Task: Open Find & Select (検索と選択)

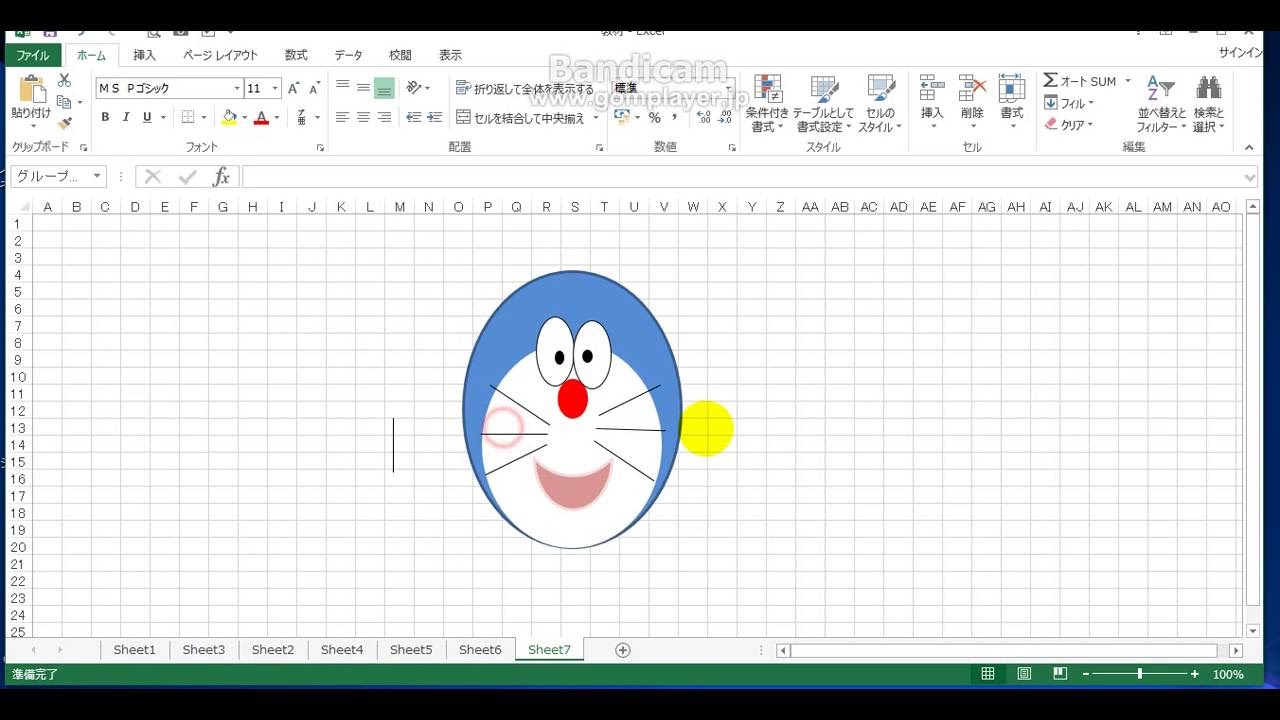Action: (1208, 104)
